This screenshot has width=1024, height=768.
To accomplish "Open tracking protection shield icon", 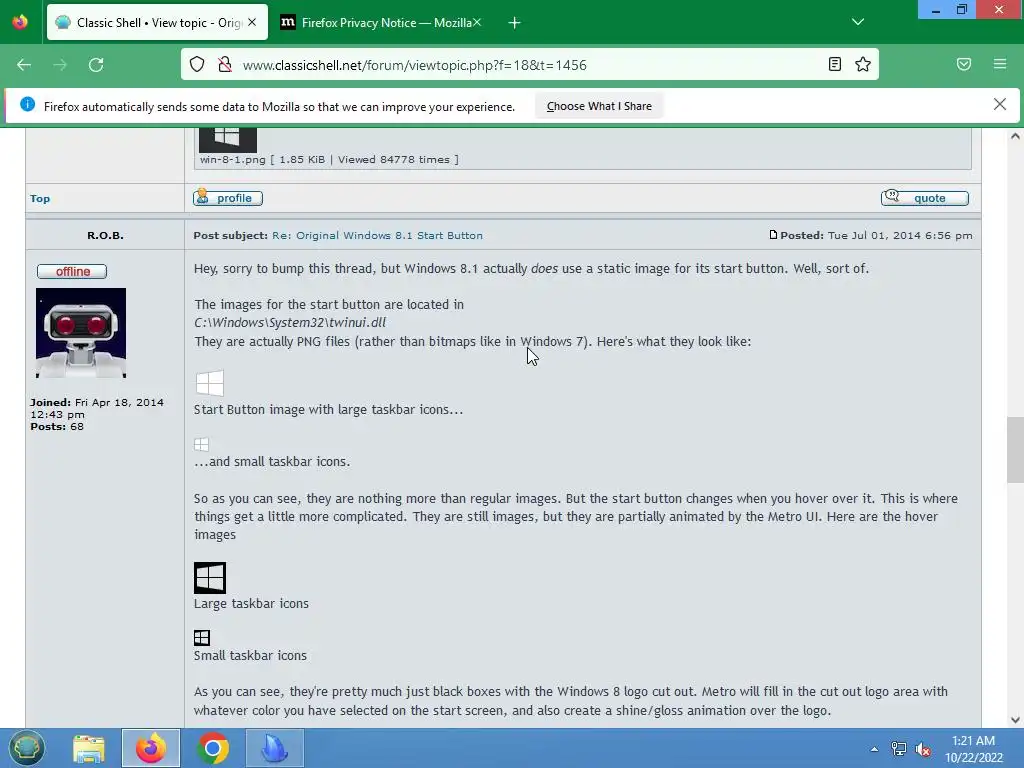I will 197,64.
